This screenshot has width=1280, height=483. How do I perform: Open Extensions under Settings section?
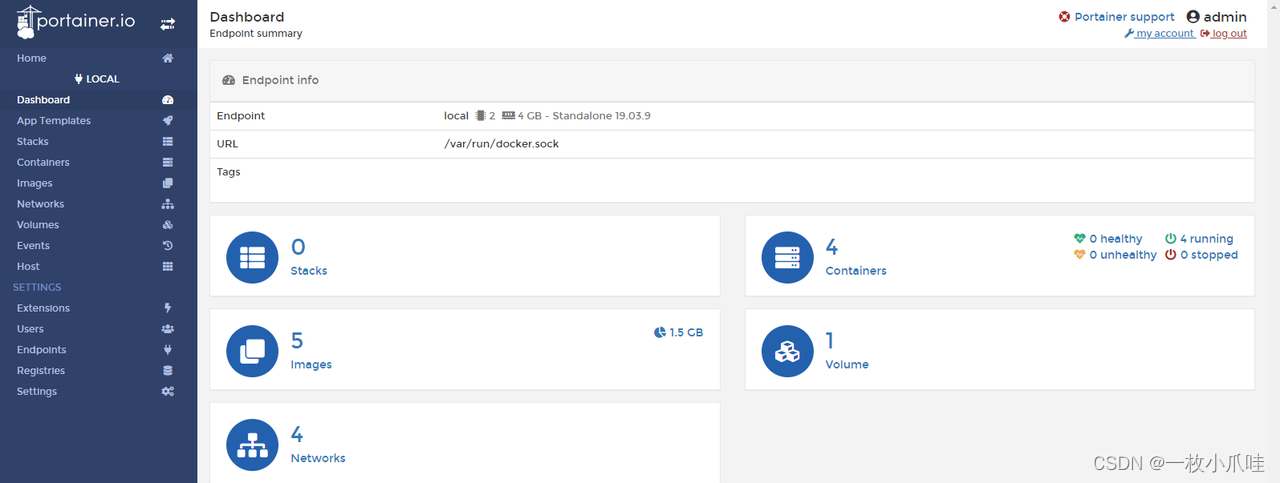tap(98, 308)
